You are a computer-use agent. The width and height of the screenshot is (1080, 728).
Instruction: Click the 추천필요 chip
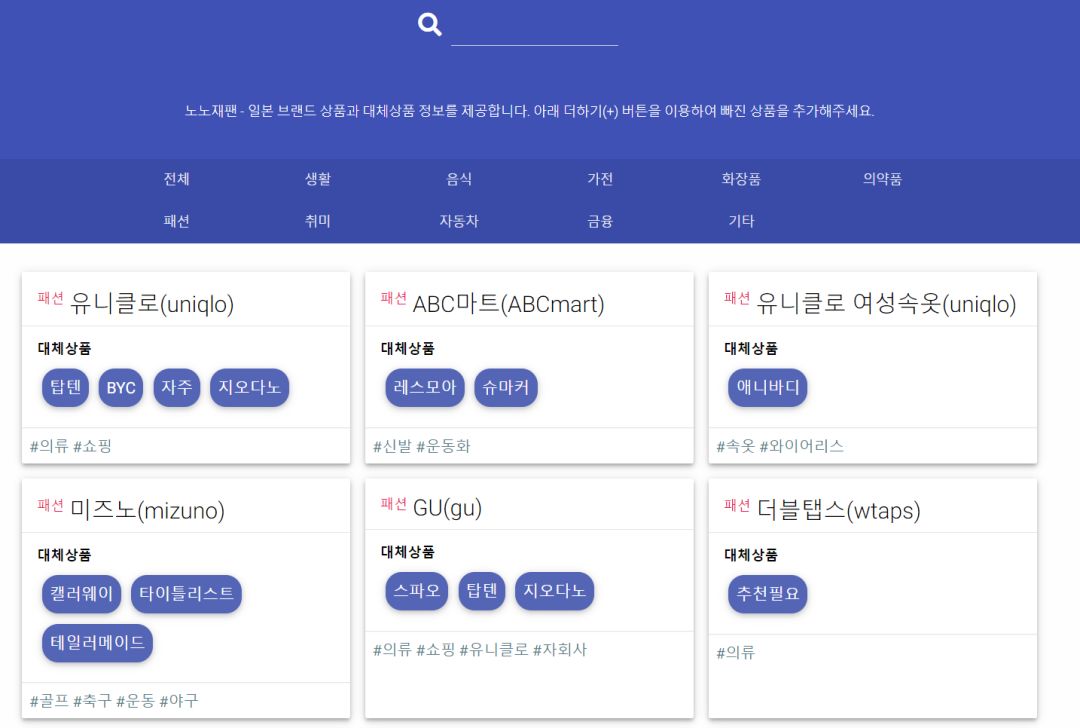click(767, 594)
